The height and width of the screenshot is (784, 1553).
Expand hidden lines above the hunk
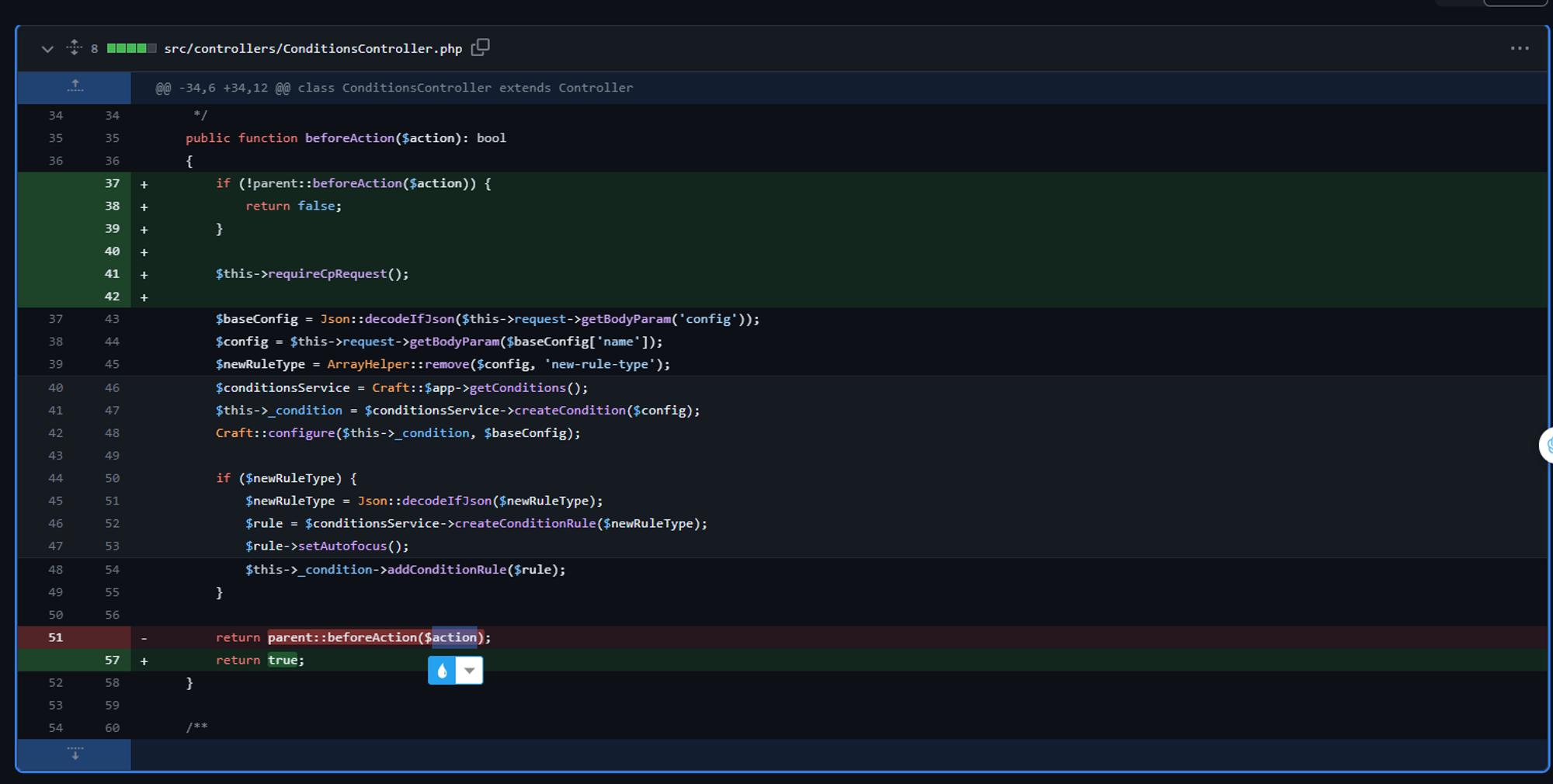(x=75, y=87)
